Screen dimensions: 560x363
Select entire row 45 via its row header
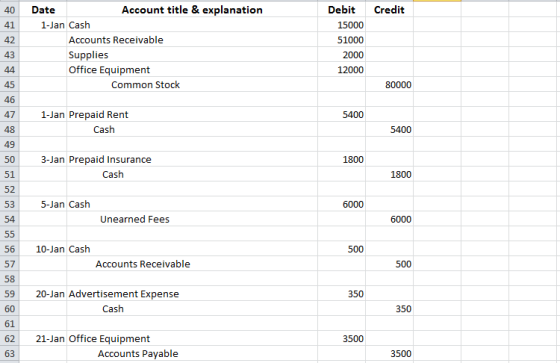tap(10, 85)
